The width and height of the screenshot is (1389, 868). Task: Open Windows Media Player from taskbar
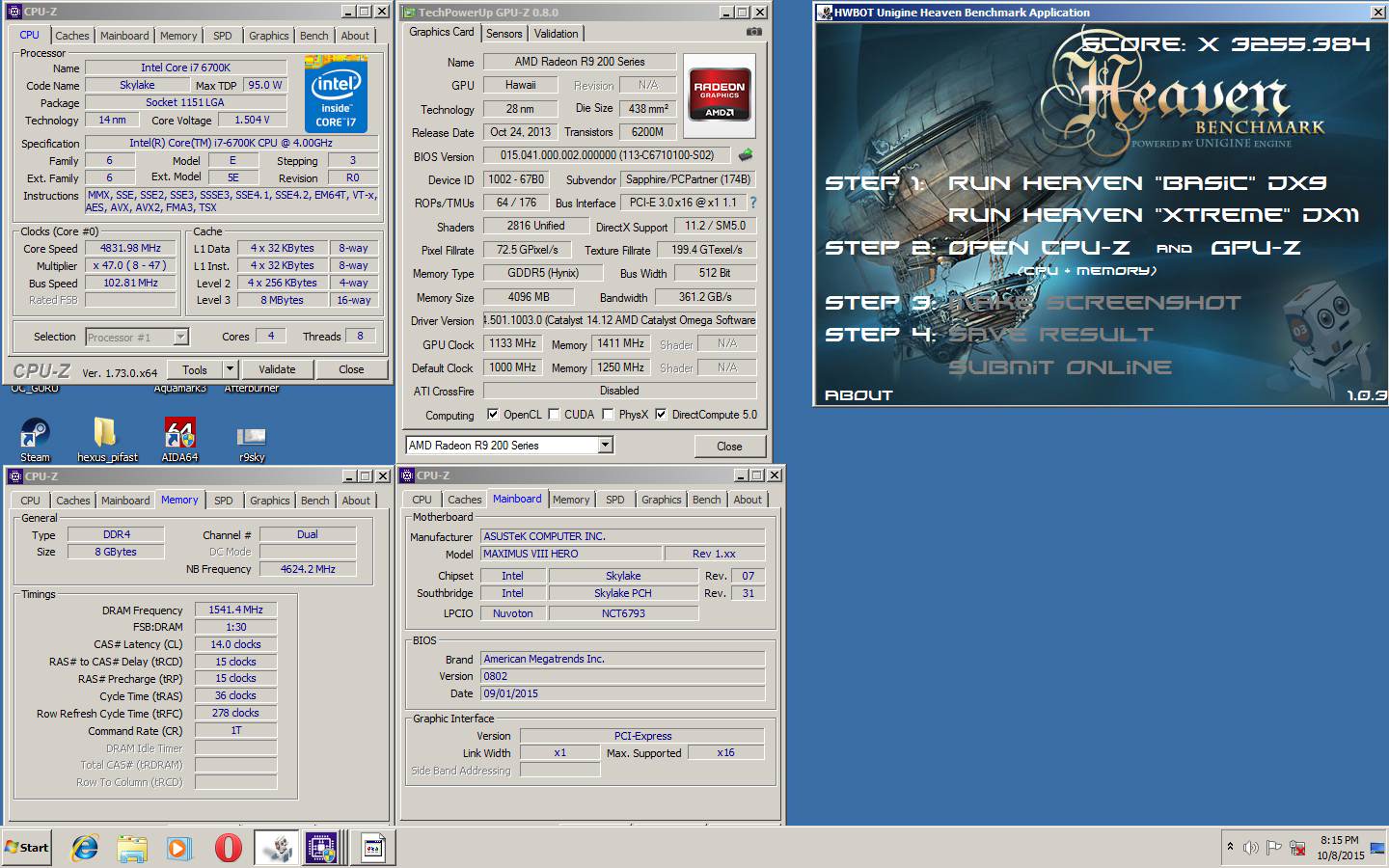pyautogui.click(x=179, y=848)
